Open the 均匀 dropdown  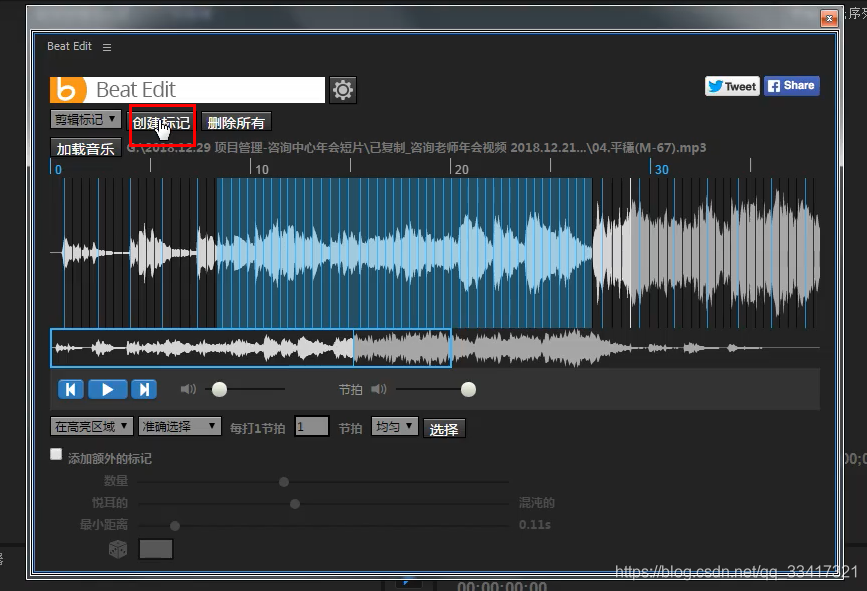tap(395, 426)
